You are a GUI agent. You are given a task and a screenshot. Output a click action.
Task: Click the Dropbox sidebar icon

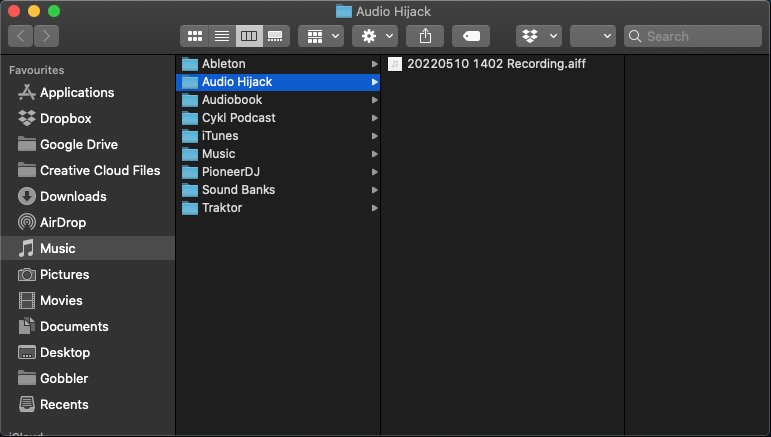(27, 118)
